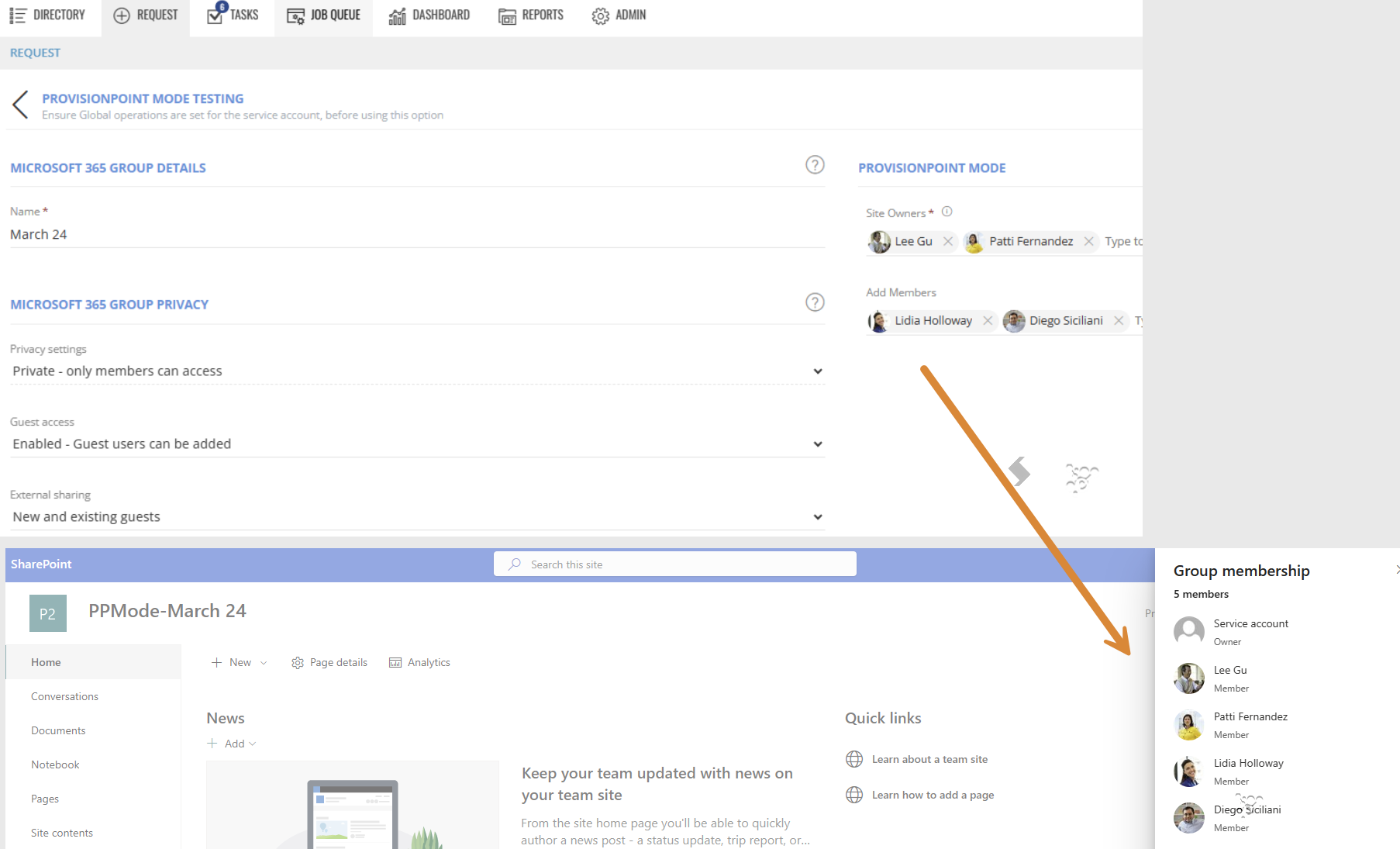This screenshot has height=849, width=1400.
Task: Open the Request tab
Action: (146, 16)
